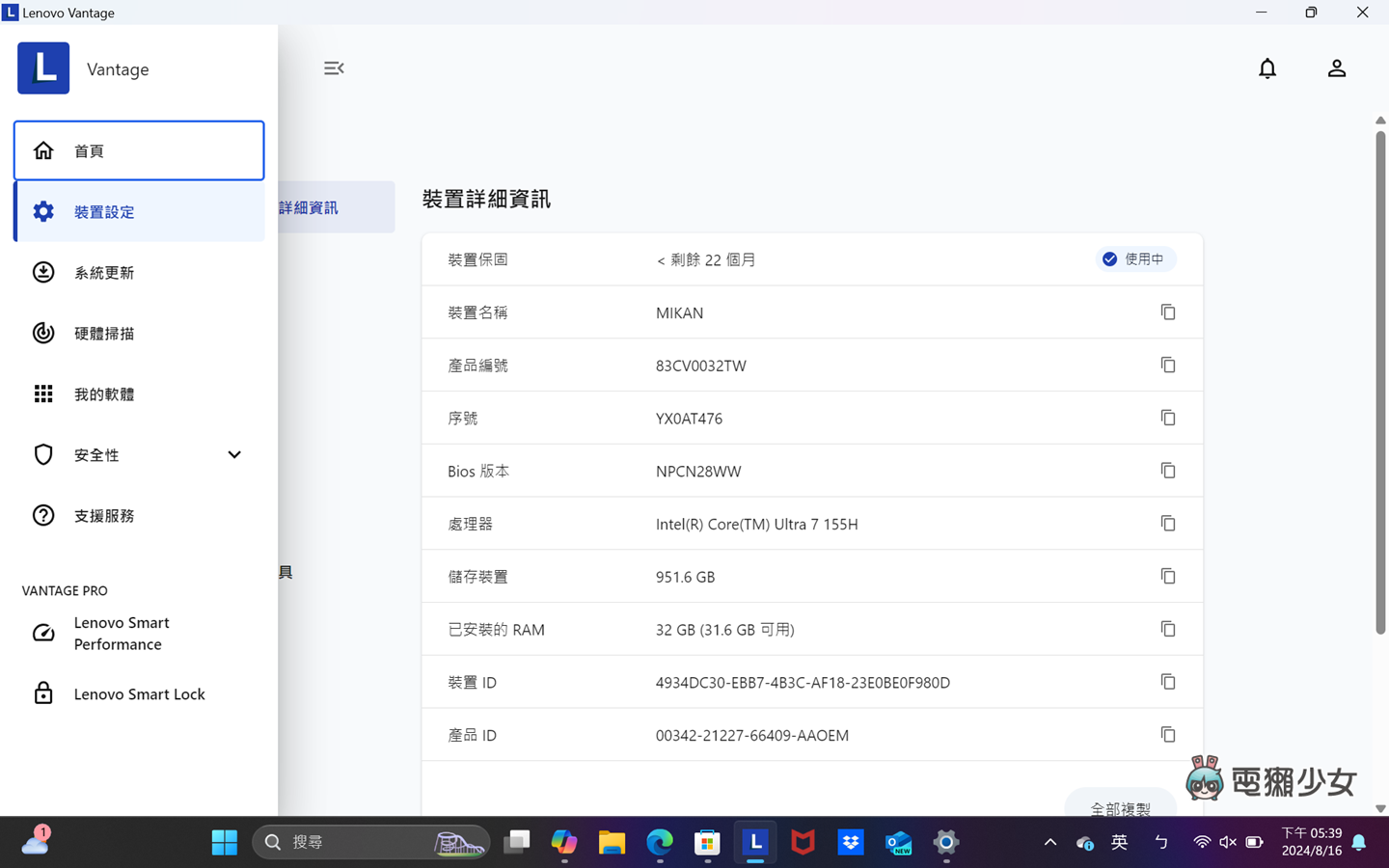Viewport: 1389px width, 868px height.
Task: Click the battery tray icon
Action: click(1254, 842)
